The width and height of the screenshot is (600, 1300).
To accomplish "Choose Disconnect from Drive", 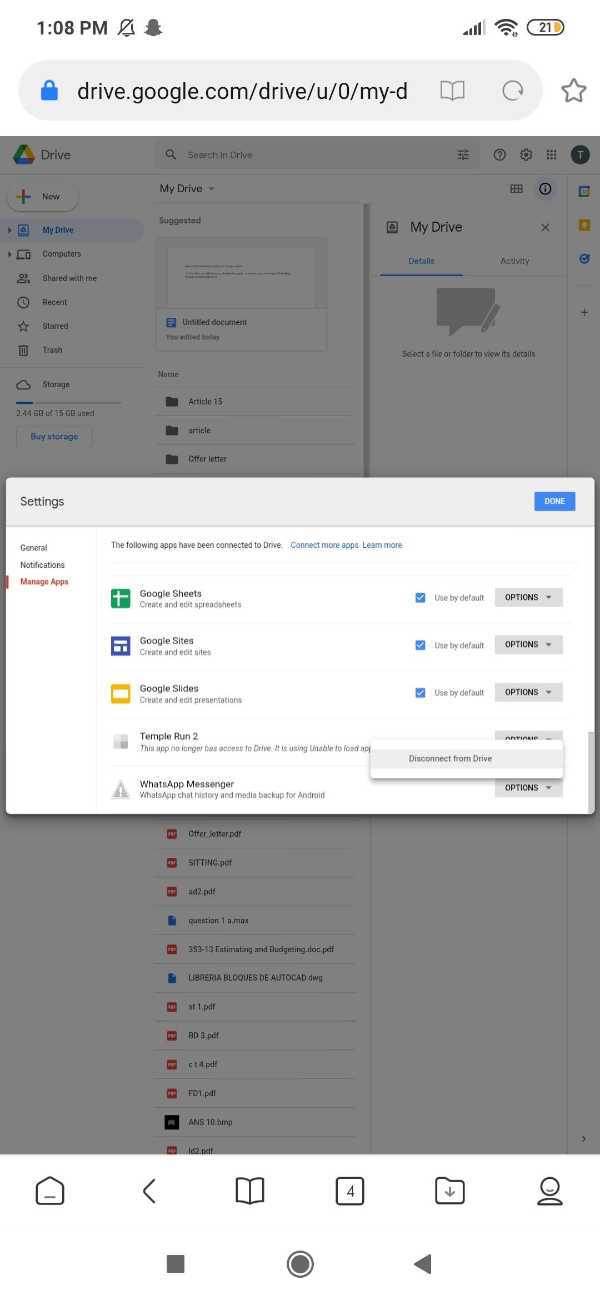I will [467, 759].
